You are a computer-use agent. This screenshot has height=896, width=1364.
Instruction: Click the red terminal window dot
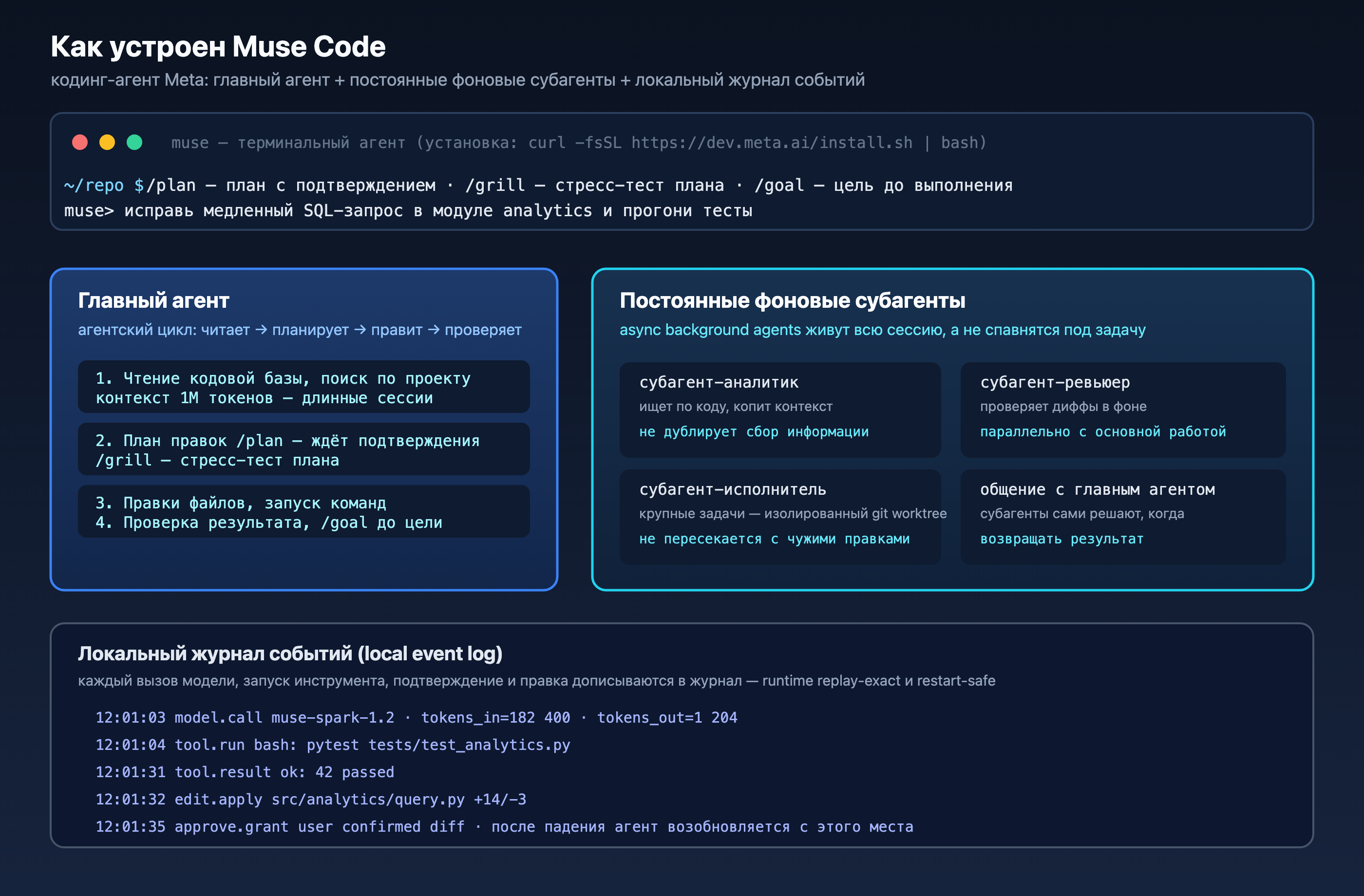click(80, 142)
